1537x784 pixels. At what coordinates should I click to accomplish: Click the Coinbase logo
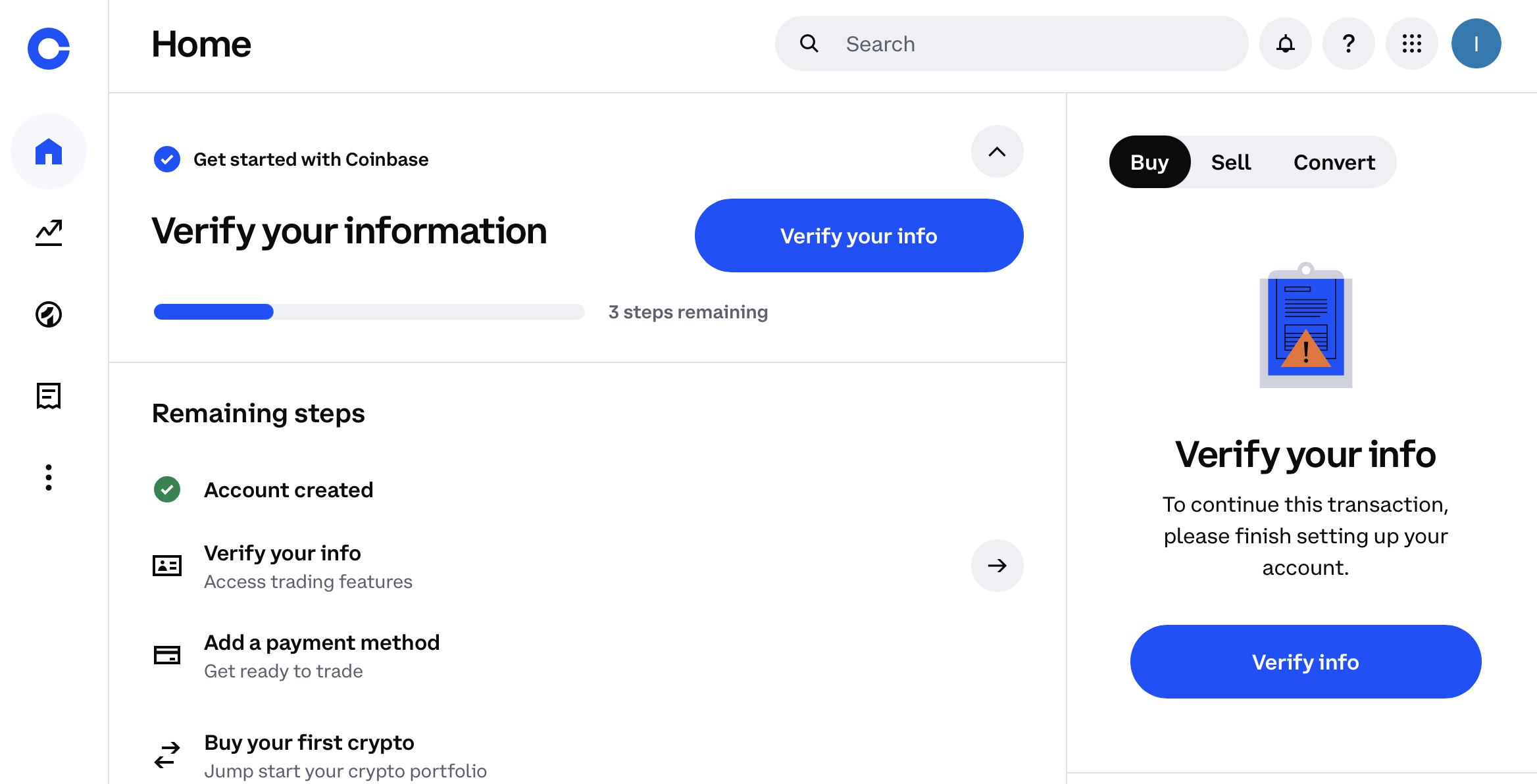pos(49,49)
